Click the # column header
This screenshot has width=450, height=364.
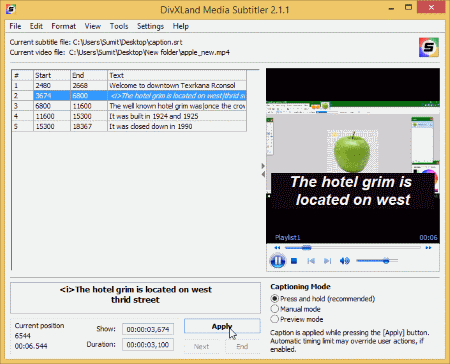pos(23,75)
